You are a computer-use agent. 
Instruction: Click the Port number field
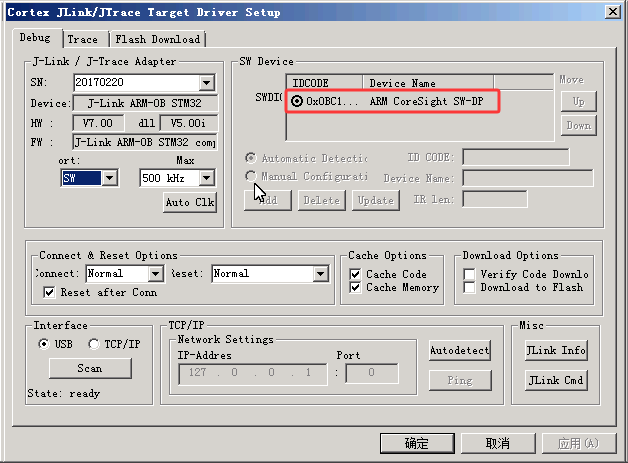click(x=372, y=374)
